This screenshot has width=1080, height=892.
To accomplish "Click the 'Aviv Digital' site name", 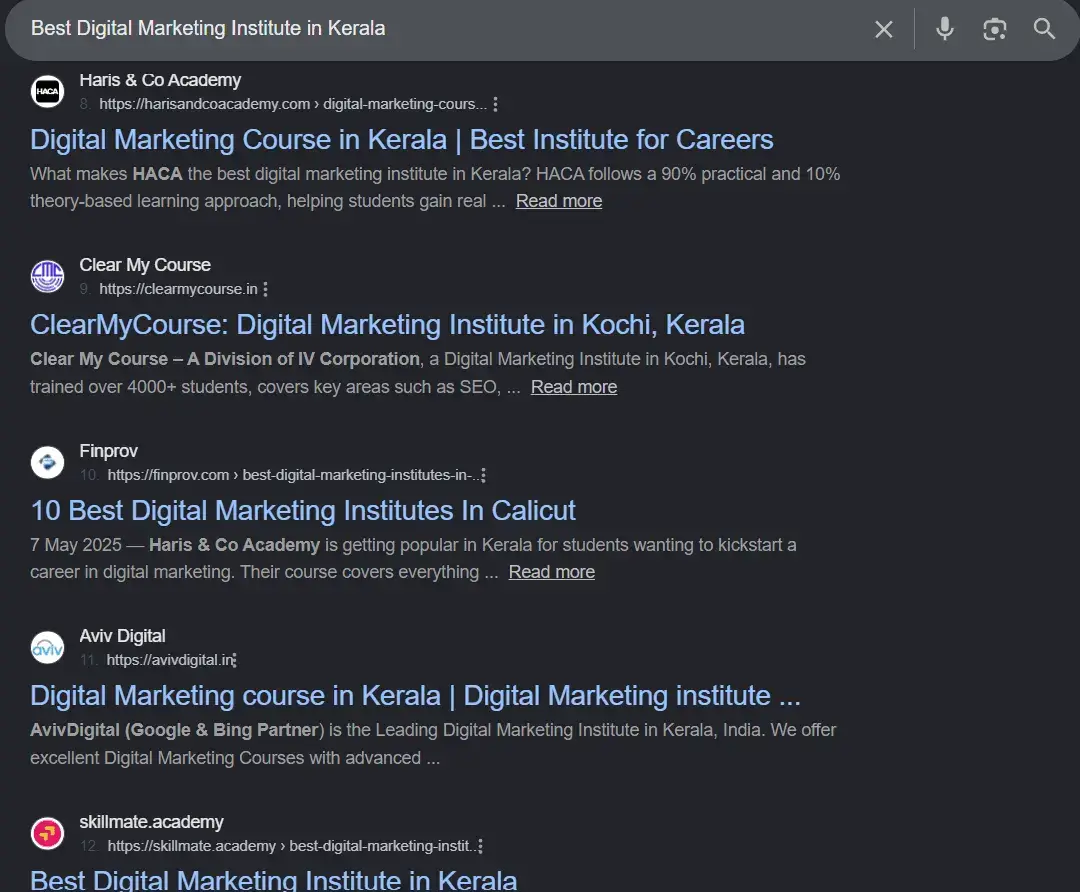I will coord(122,636).
